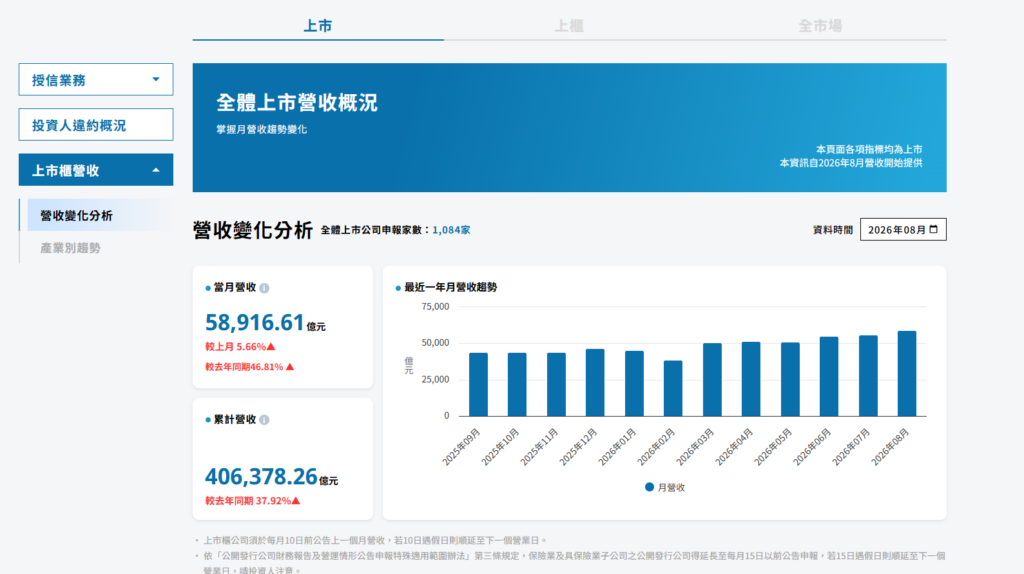Open 投資人違約概況 page
This screenshot has width=1024, height=574.
[x=96, y=125]
